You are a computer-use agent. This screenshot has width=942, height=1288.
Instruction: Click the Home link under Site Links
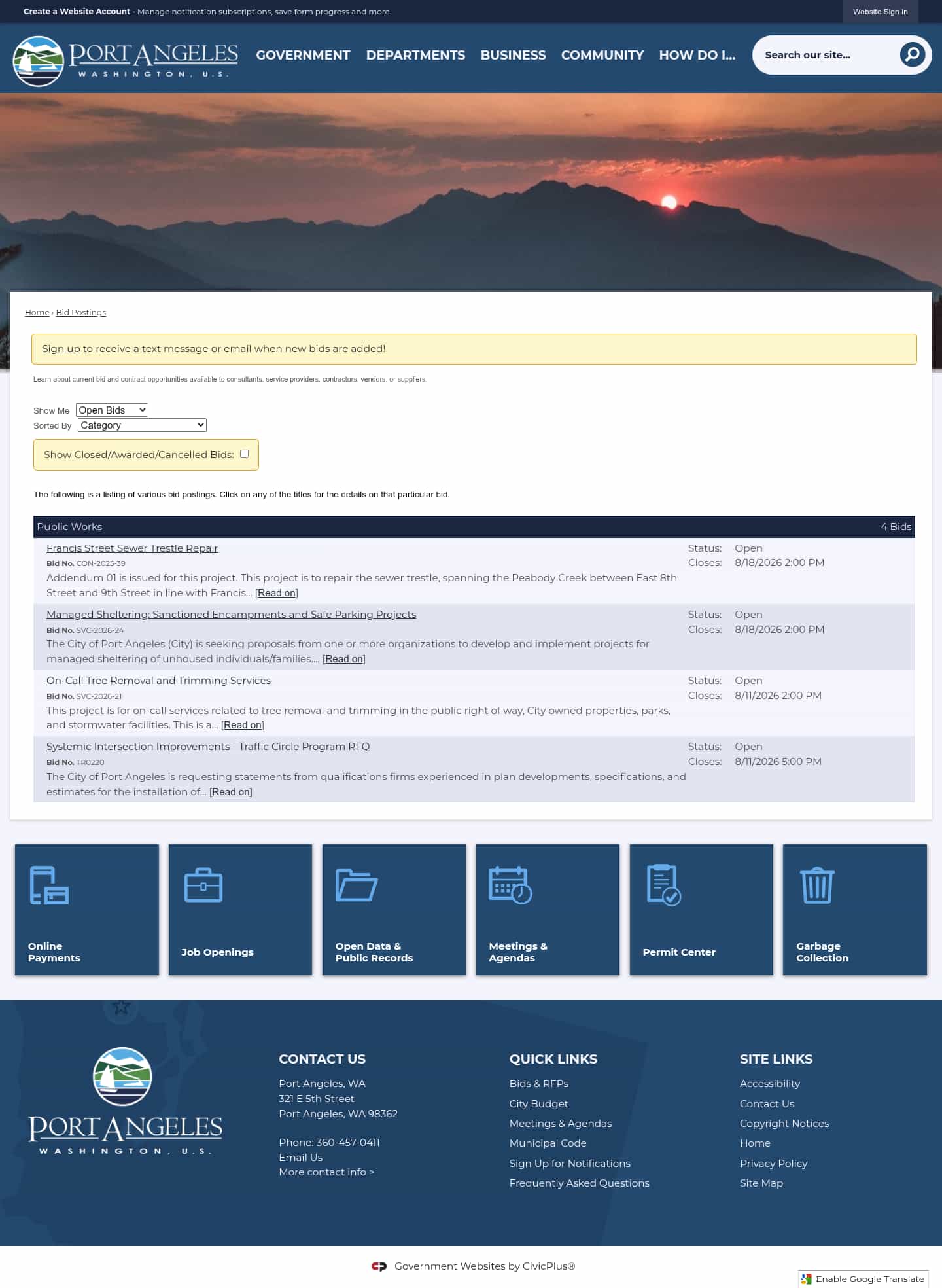755,1143
